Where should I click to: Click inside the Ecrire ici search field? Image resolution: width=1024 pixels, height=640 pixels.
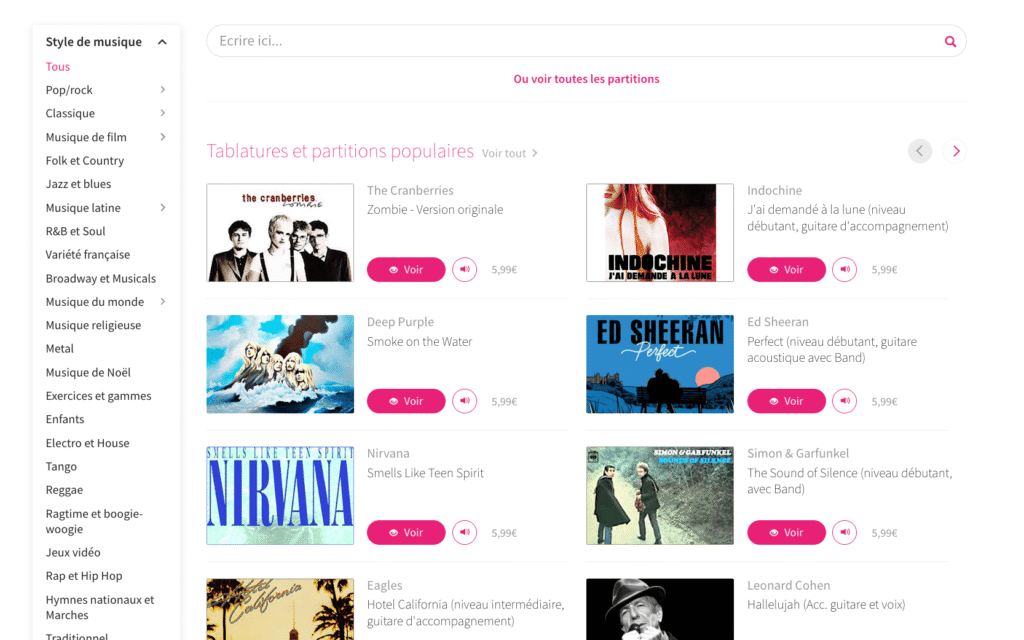pos(500,41)
